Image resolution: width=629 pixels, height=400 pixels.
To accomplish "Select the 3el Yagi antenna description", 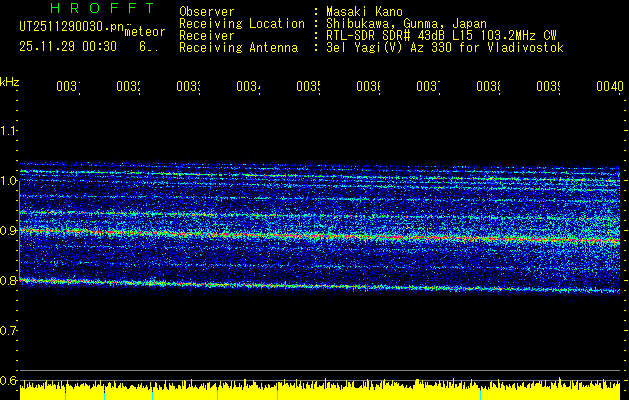I will [445, 48].
